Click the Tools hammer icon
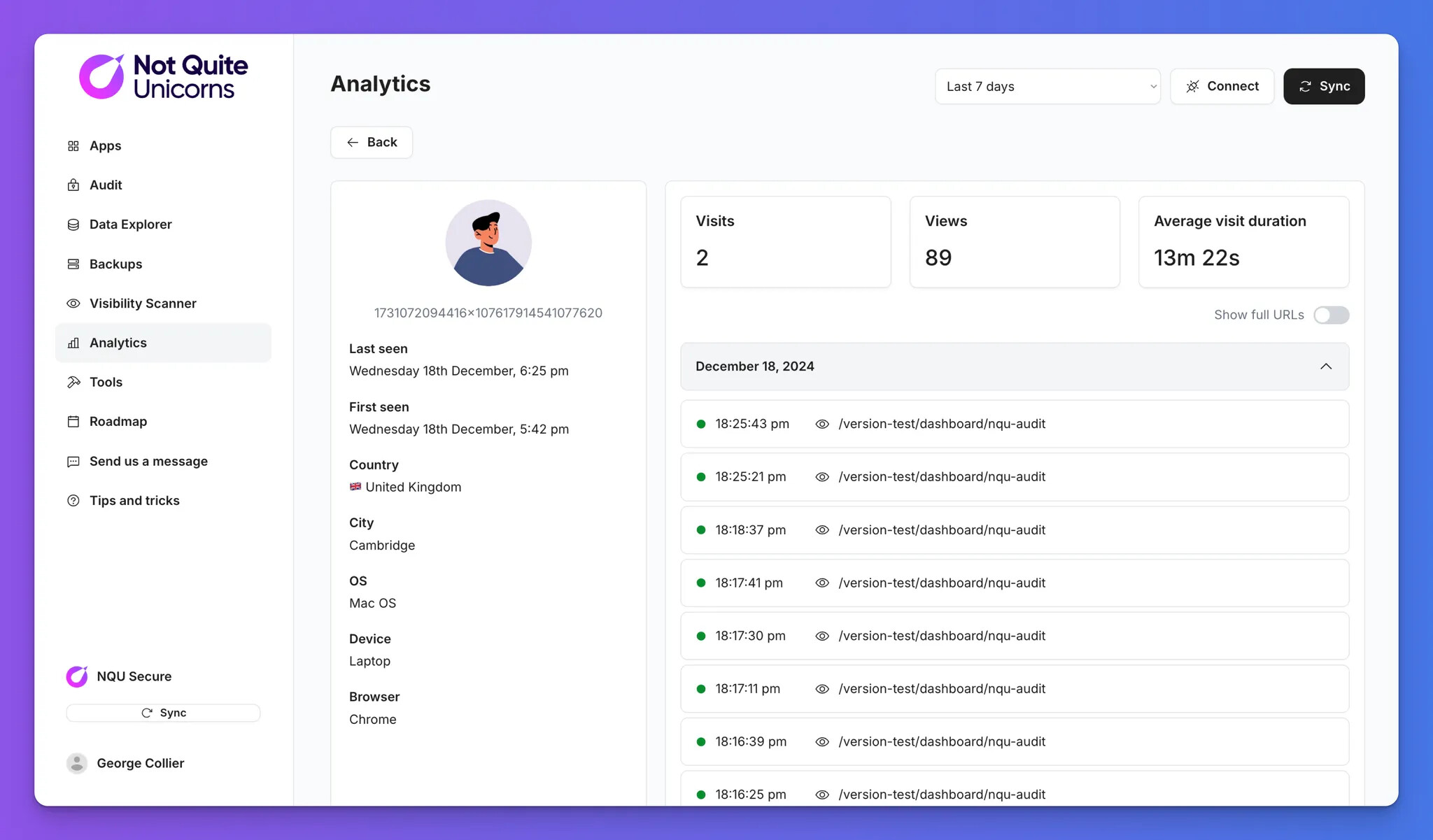The image size is (1433, 840). point(73,382)
